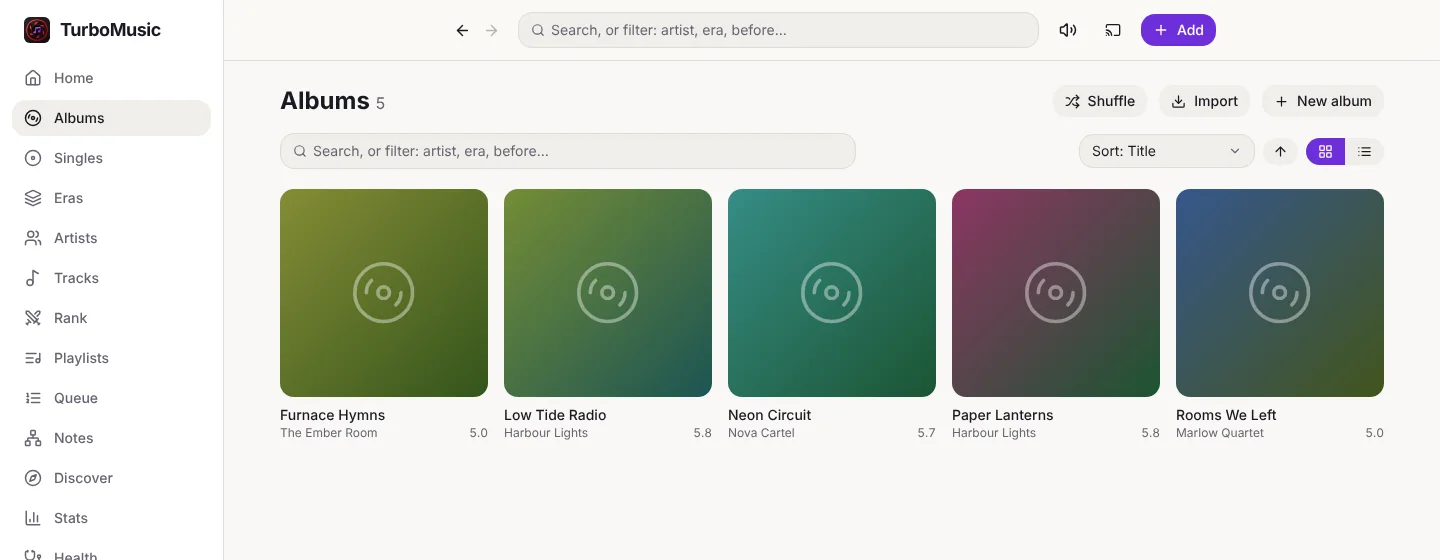Open the Home page in sidebar
The width and height of the screenshot is (1440, 560).
pos(111,78)
